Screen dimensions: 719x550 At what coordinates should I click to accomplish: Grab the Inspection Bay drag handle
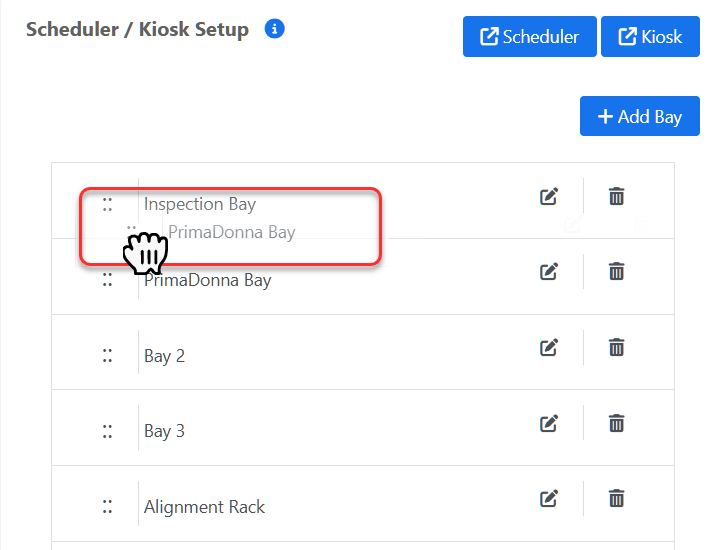(x=107, y=204)
